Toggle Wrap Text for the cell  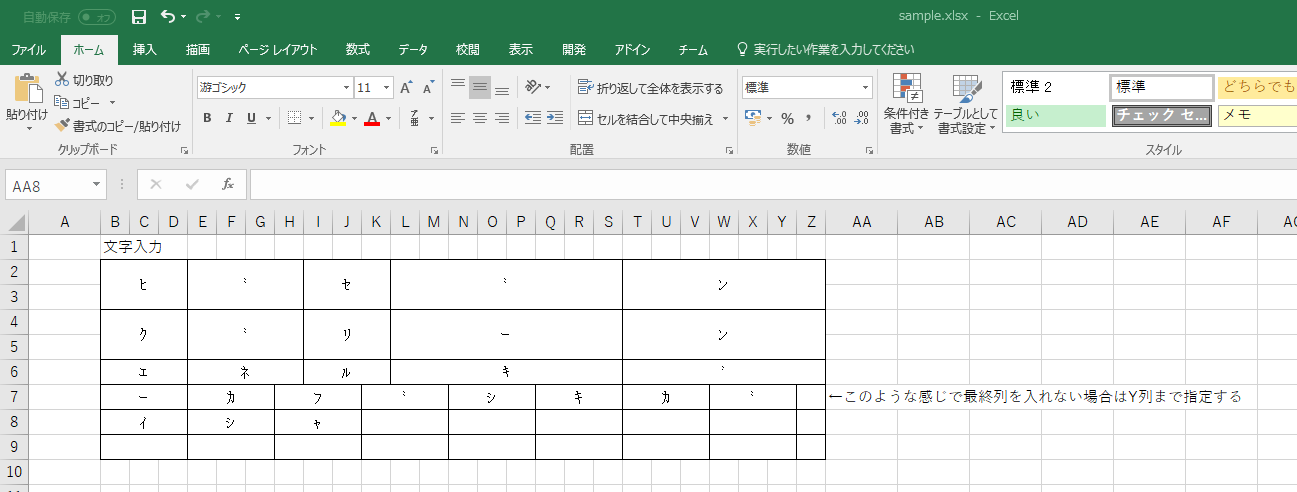pos(650,88)
